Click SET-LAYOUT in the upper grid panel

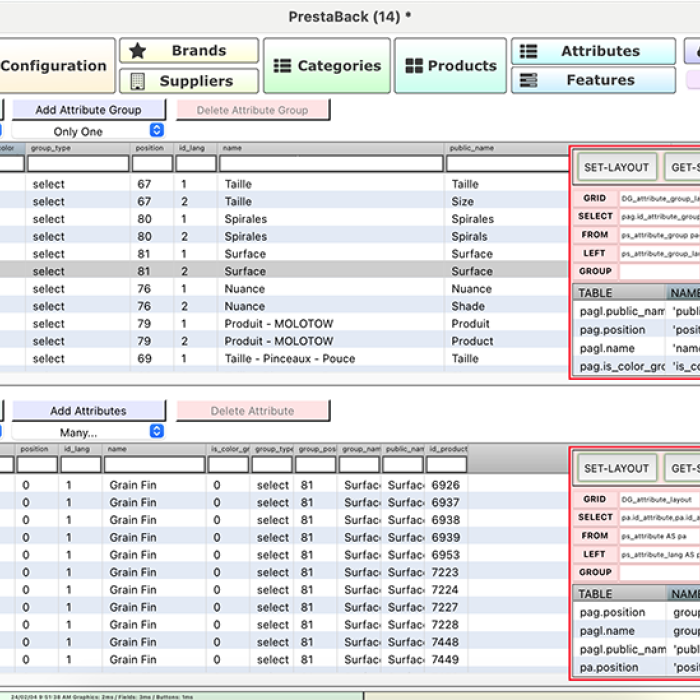pyautogui.click(x=616, y=168)
